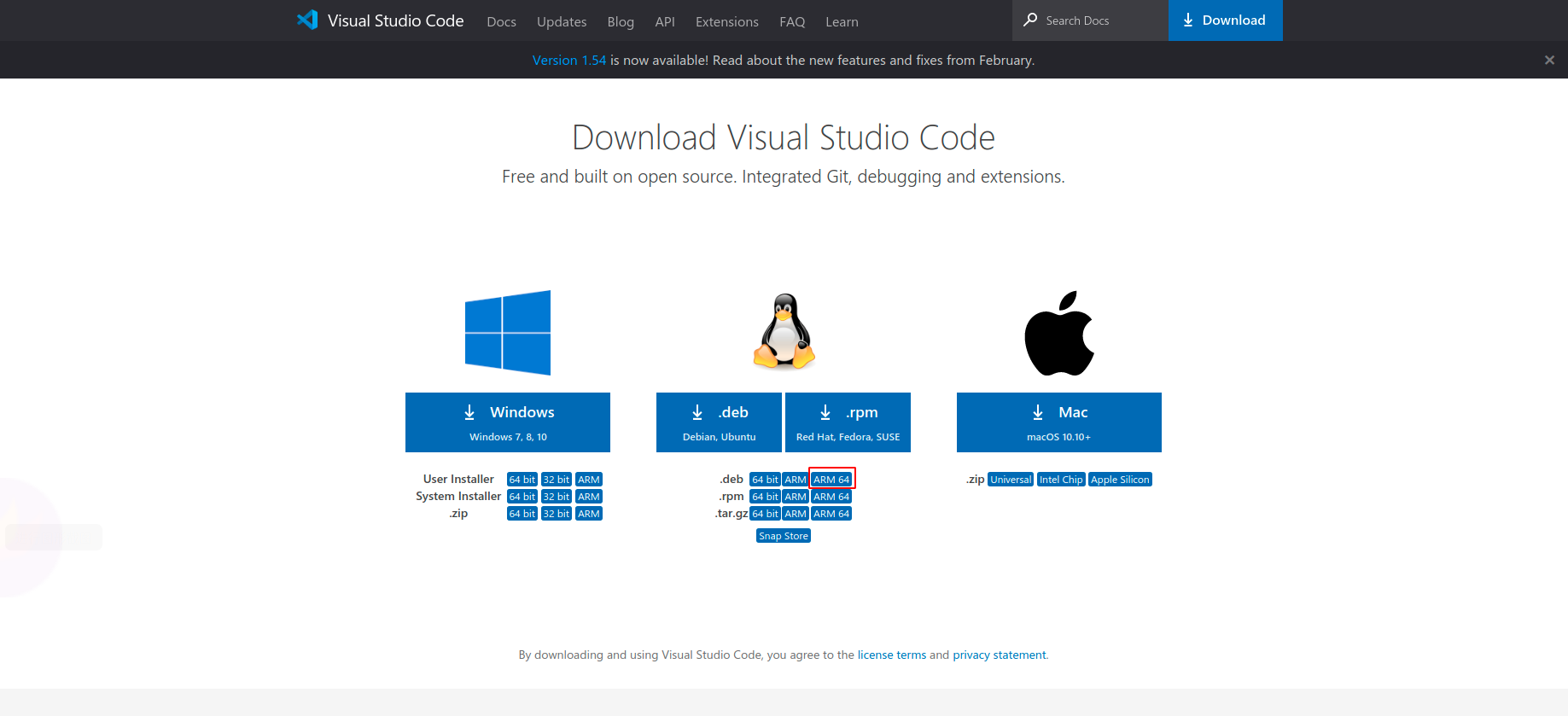Download System Installer ARM

pyautogui.click(x=589, y=497)
